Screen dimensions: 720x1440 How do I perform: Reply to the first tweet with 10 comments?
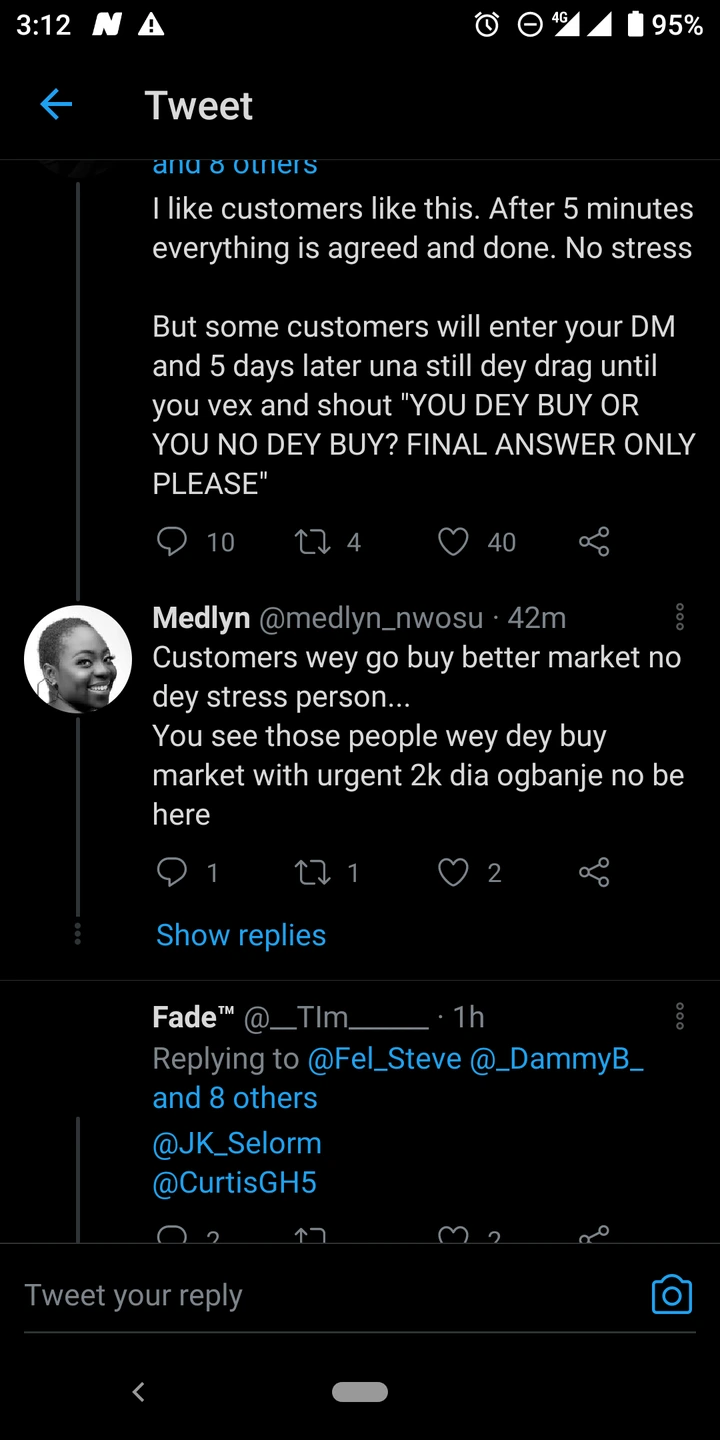pyautogui.click(x=173, y=542)
